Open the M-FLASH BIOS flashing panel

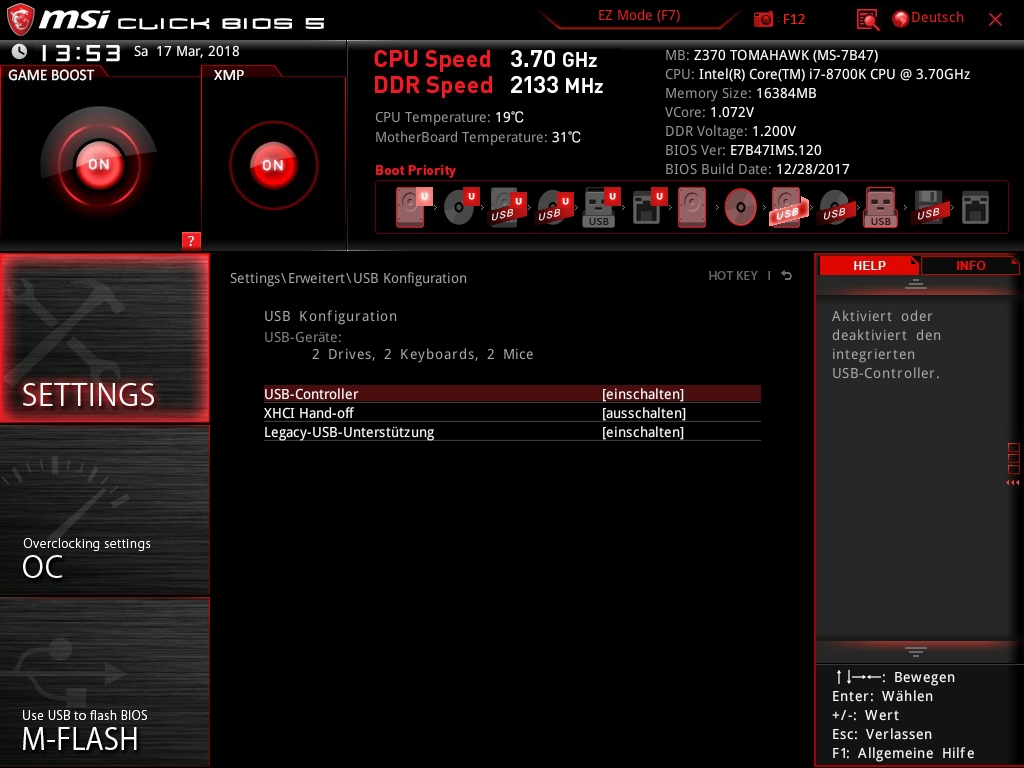click(104, 682)
